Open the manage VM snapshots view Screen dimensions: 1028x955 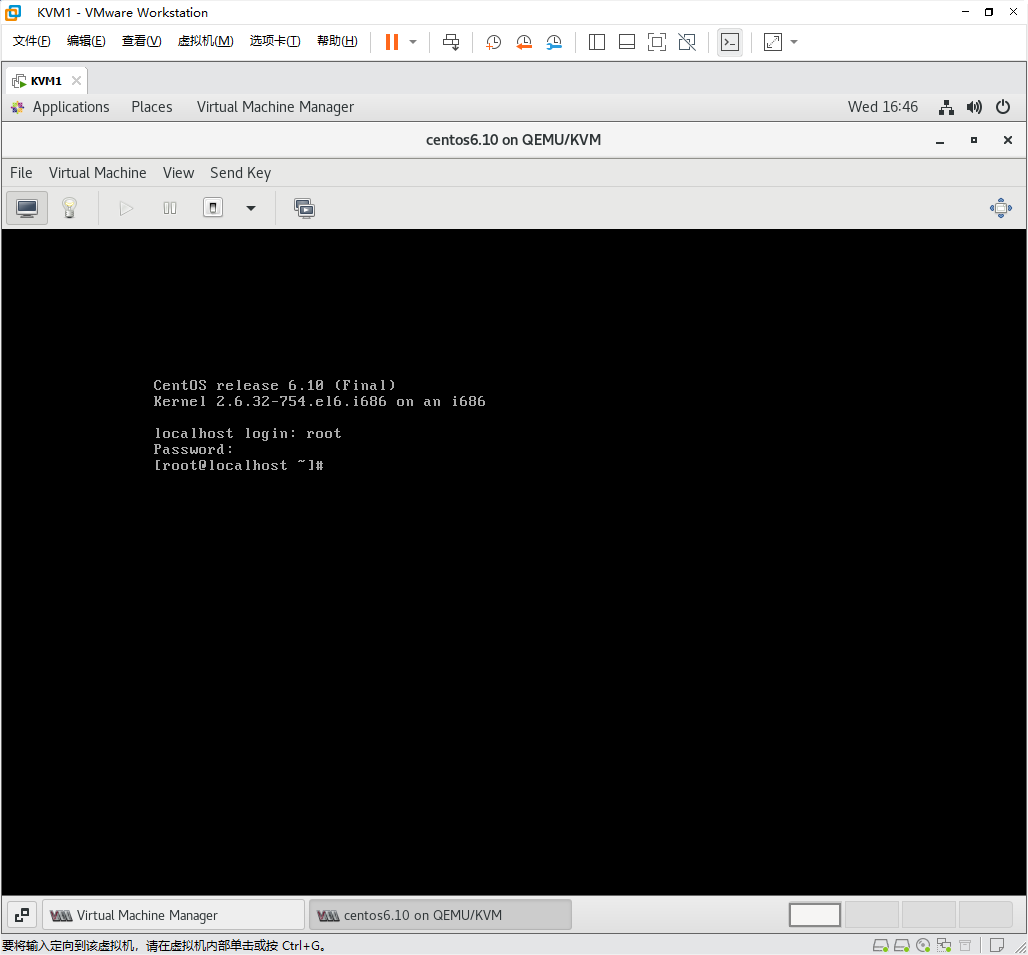(x=304, y=208)
